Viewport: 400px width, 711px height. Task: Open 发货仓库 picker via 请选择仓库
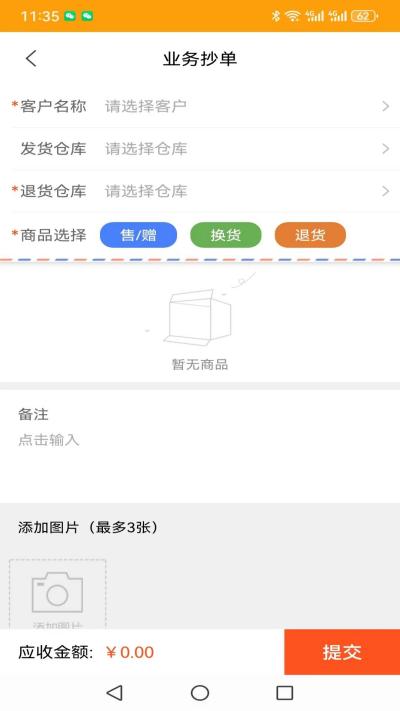click(x=146, y=149)
